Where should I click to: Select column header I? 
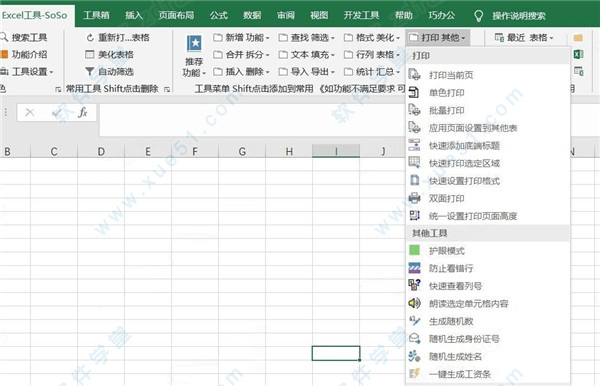point(336,151)
